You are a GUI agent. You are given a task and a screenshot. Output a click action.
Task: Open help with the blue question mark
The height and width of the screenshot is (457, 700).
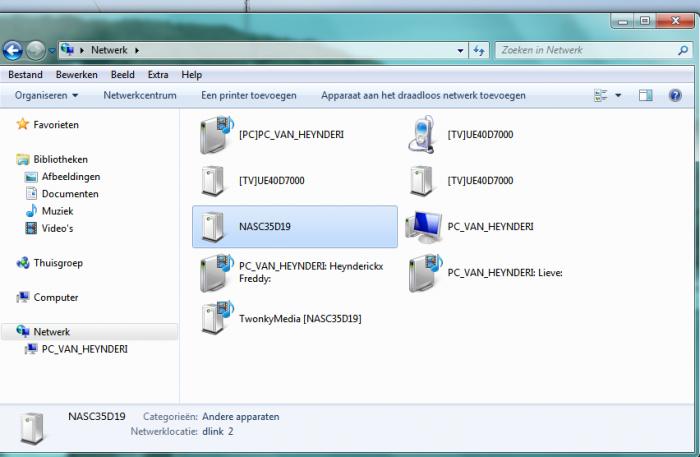(675, 95)
